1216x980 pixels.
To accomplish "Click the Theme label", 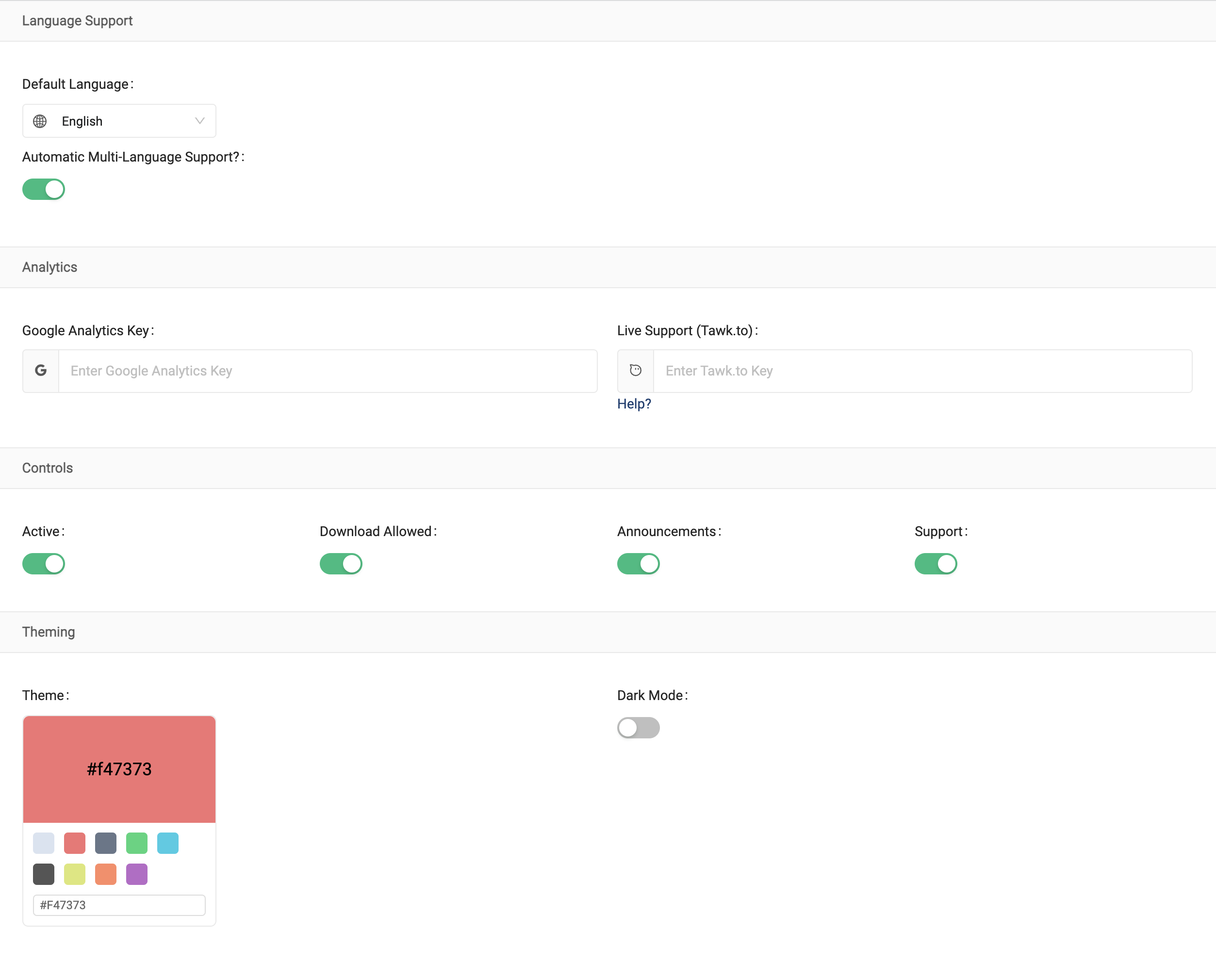I will 46,696.
